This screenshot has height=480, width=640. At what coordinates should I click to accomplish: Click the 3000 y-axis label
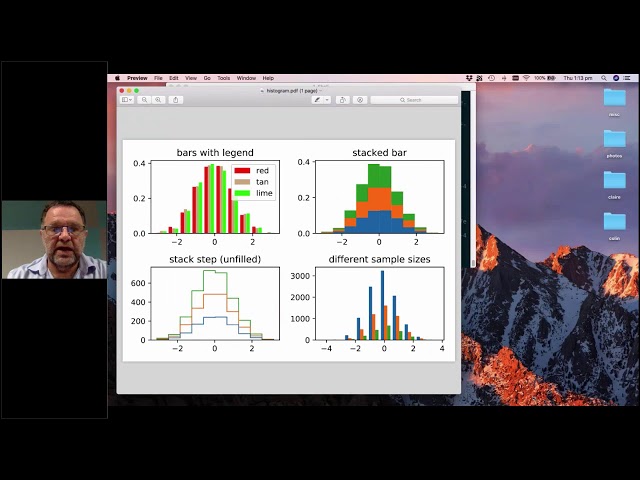tap(300, 276)
